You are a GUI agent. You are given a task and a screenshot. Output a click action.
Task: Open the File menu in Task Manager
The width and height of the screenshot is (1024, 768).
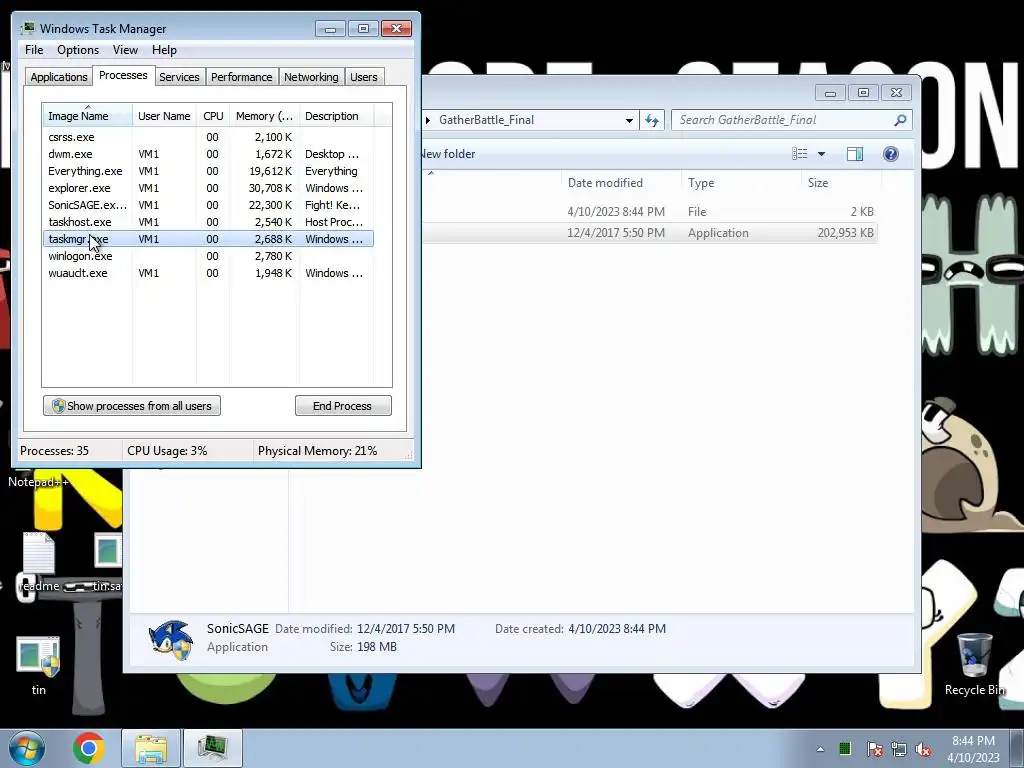tap(34, 50)
